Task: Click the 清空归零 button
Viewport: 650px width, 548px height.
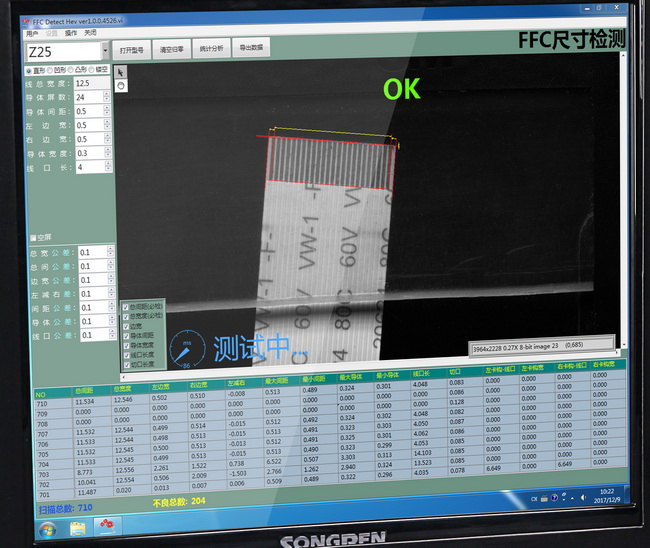Action: [172, 49]
